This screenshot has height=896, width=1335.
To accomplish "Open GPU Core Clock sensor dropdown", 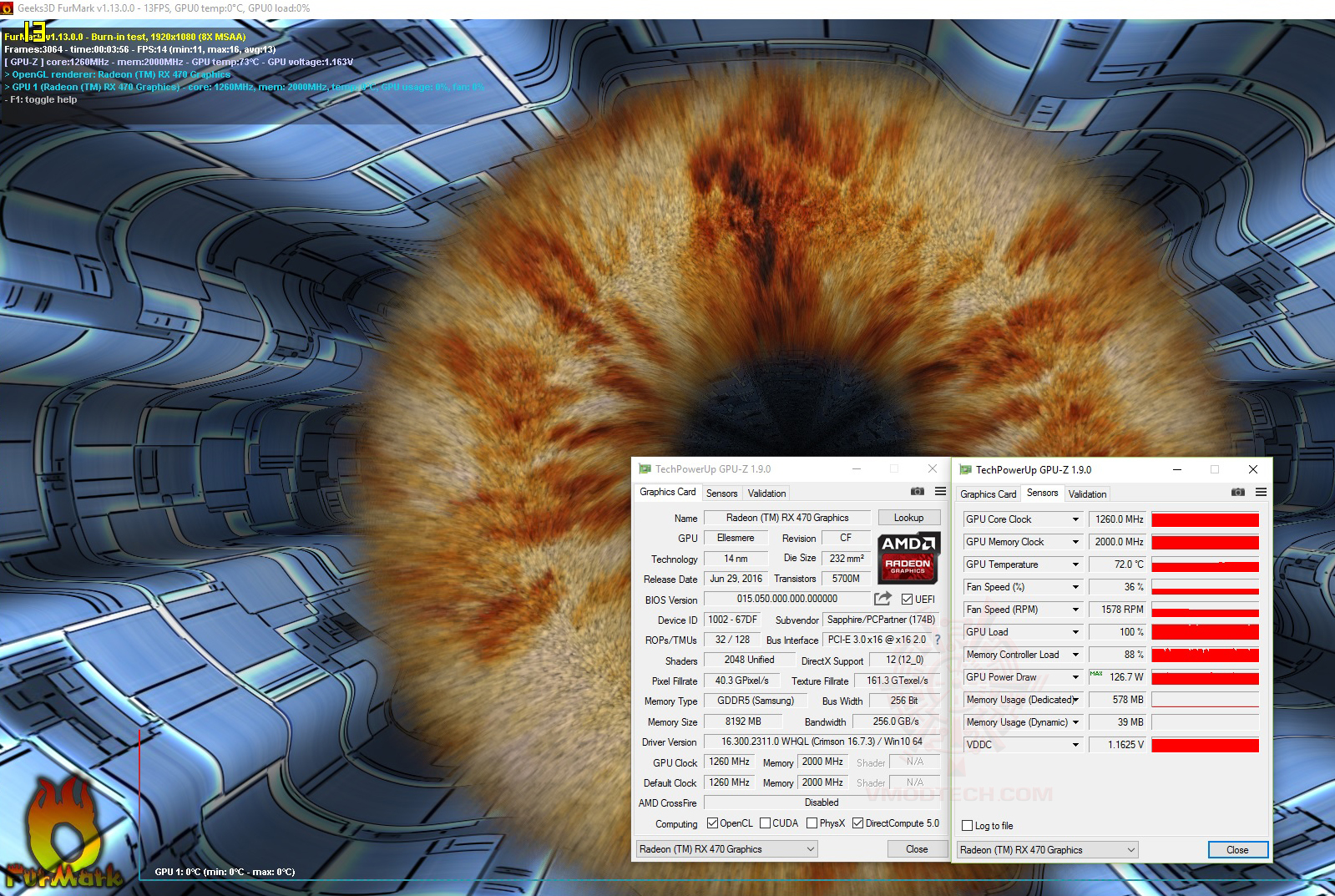I will [1075, 519].
